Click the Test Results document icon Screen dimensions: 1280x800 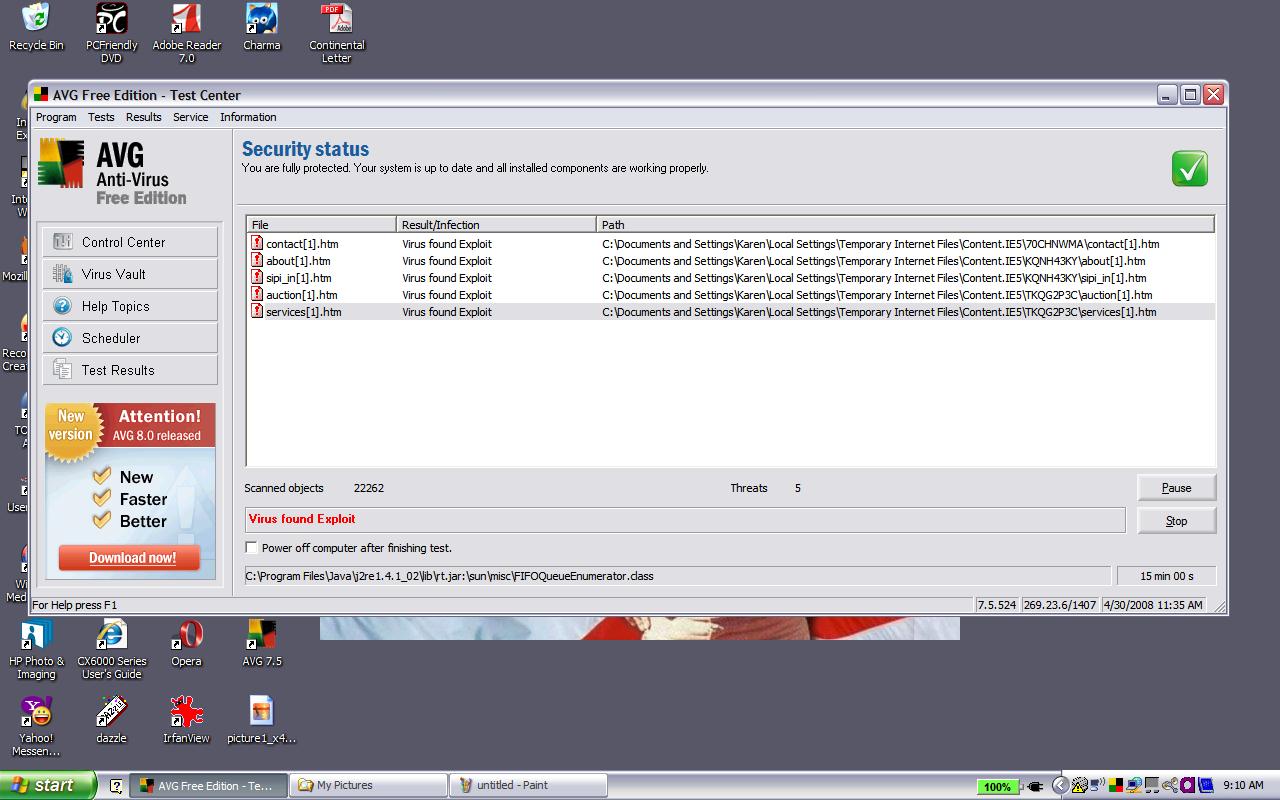[x=62, y=370]
